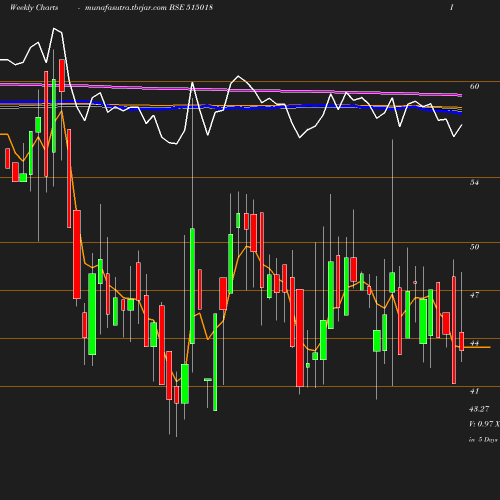Click the 50 price axis label

(474, 247)
